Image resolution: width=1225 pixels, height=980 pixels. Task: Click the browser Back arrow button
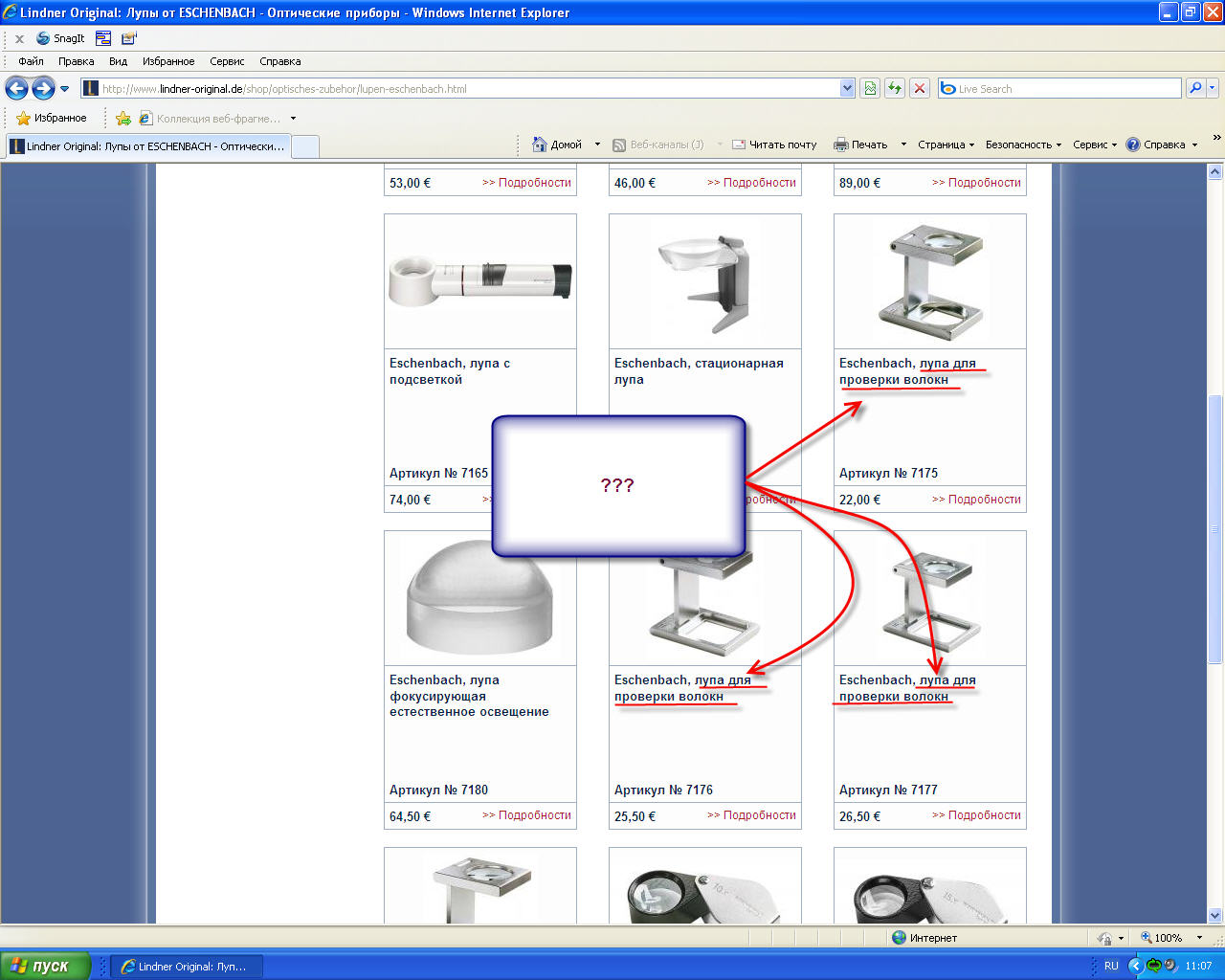[x=16, y=89]
